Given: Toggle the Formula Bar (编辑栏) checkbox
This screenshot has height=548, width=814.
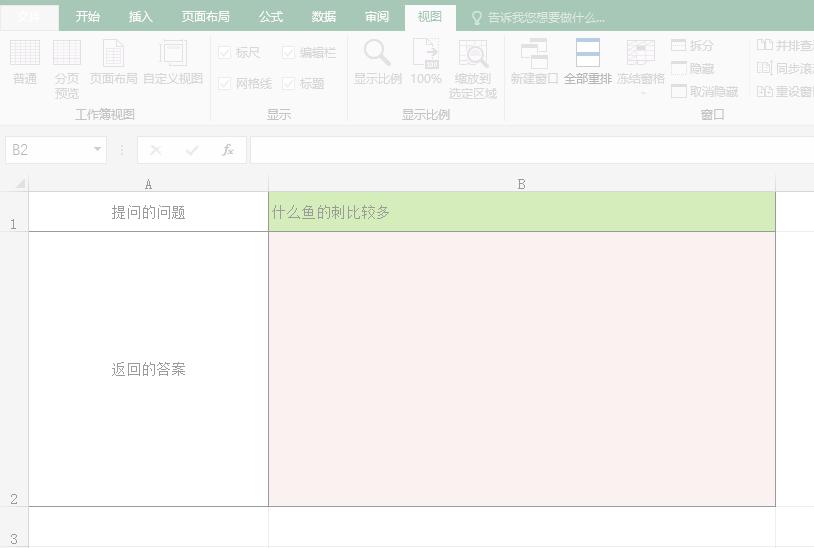Looking at the screenshot, I should (x=288, y=52).
